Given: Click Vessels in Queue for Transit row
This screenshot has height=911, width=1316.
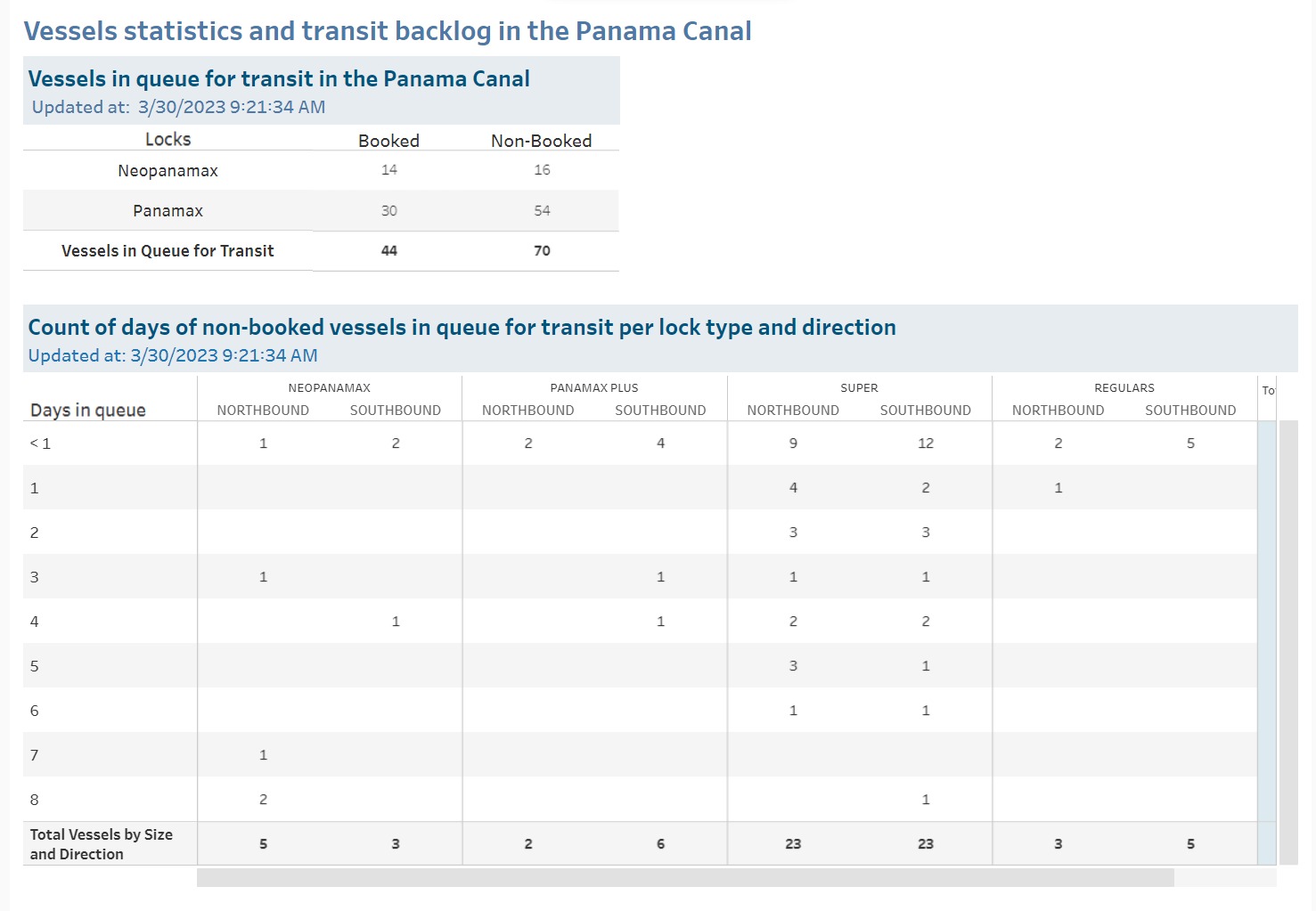Looking at the screenshot, I should pos(321,251).
